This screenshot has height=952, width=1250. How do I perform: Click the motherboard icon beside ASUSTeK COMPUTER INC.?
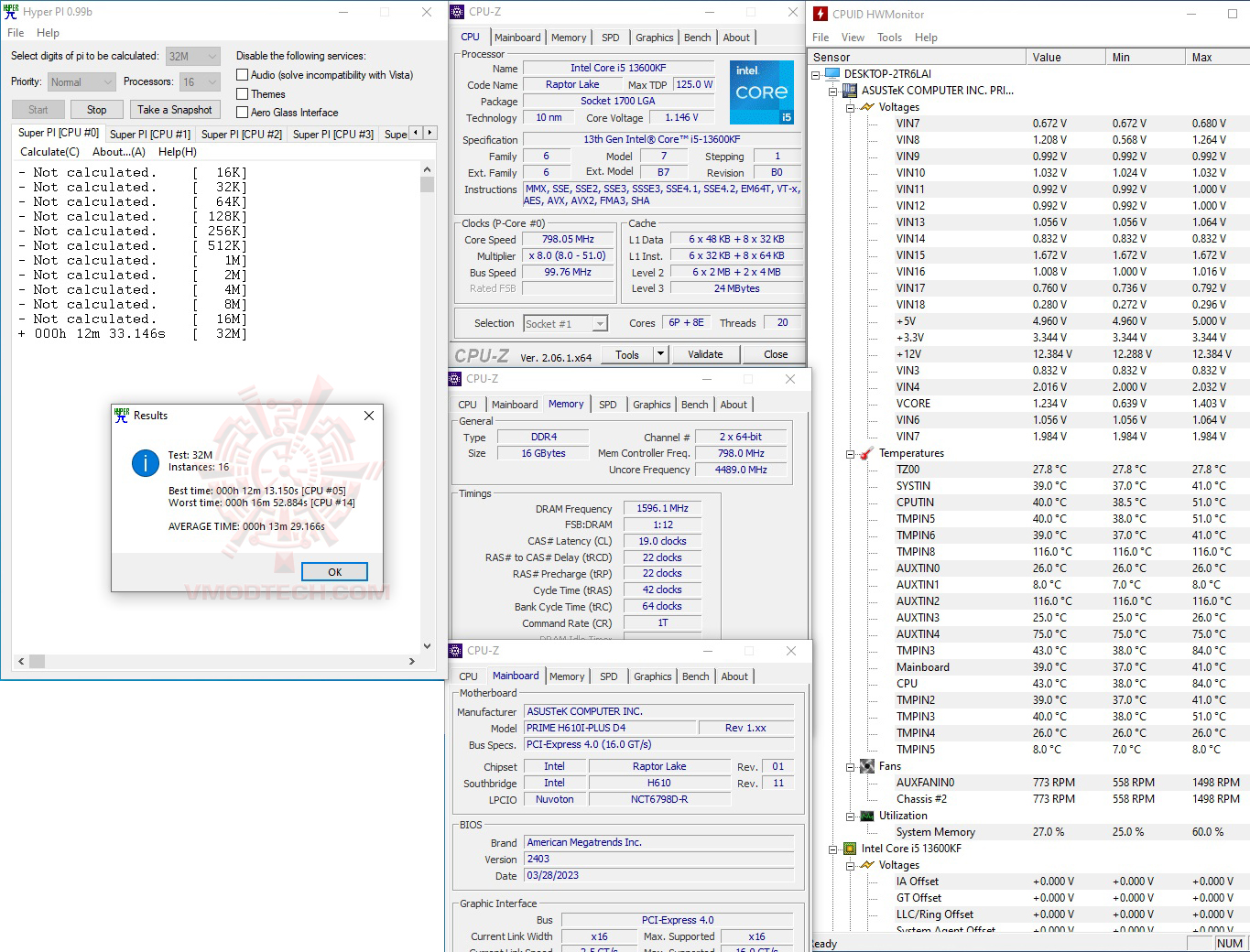[849, 91]
